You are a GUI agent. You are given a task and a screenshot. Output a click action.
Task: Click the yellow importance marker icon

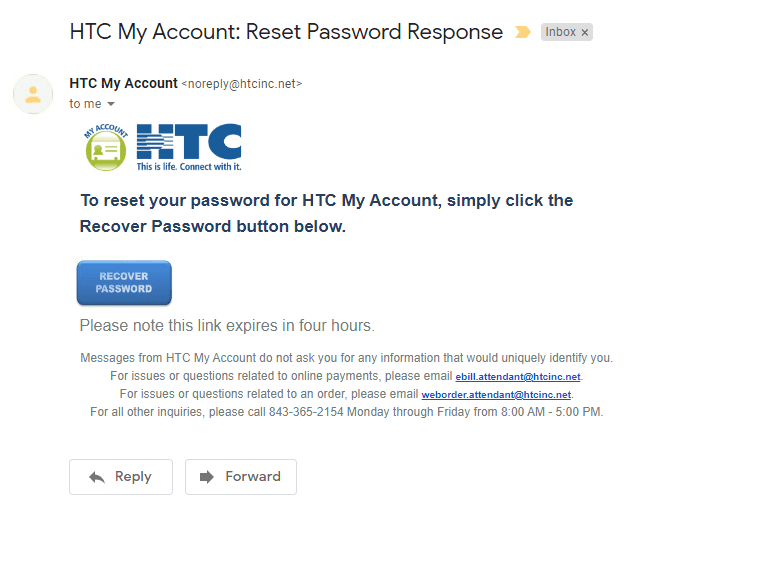point(523,32)
